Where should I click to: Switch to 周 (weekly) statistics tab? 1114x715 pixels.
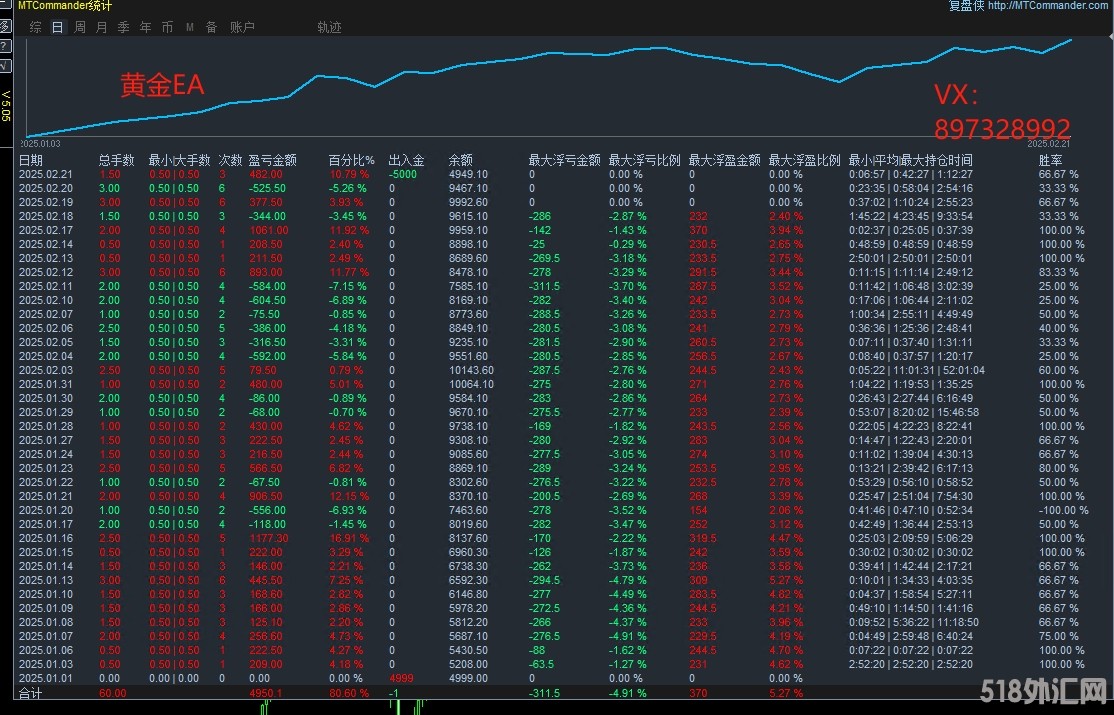tap(79, 27)
